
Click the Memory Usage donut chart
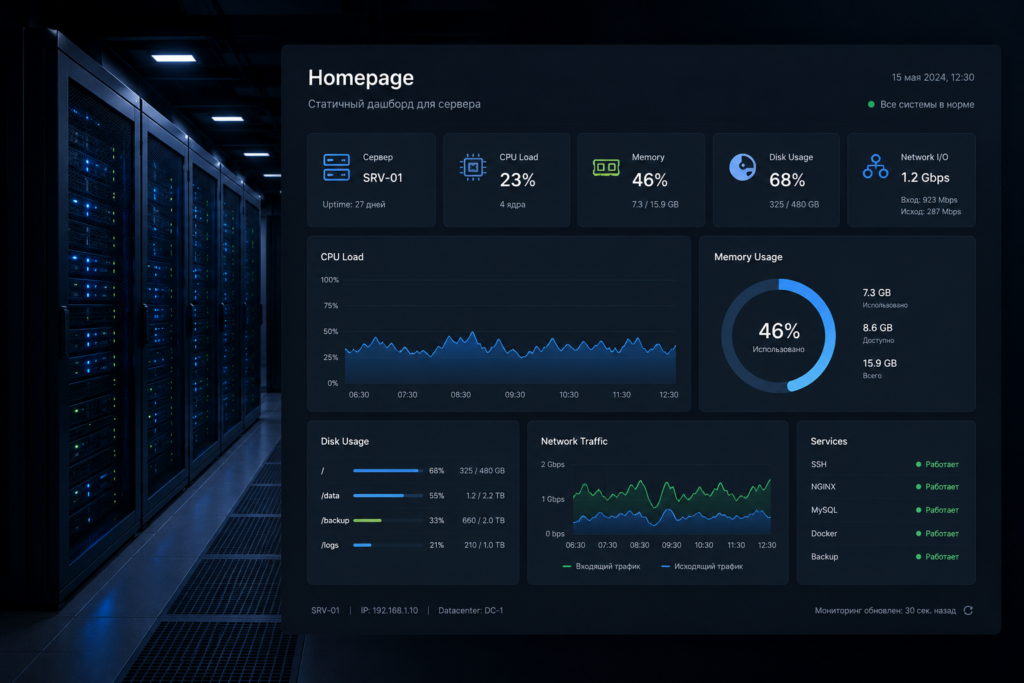[x=778, y=336]
